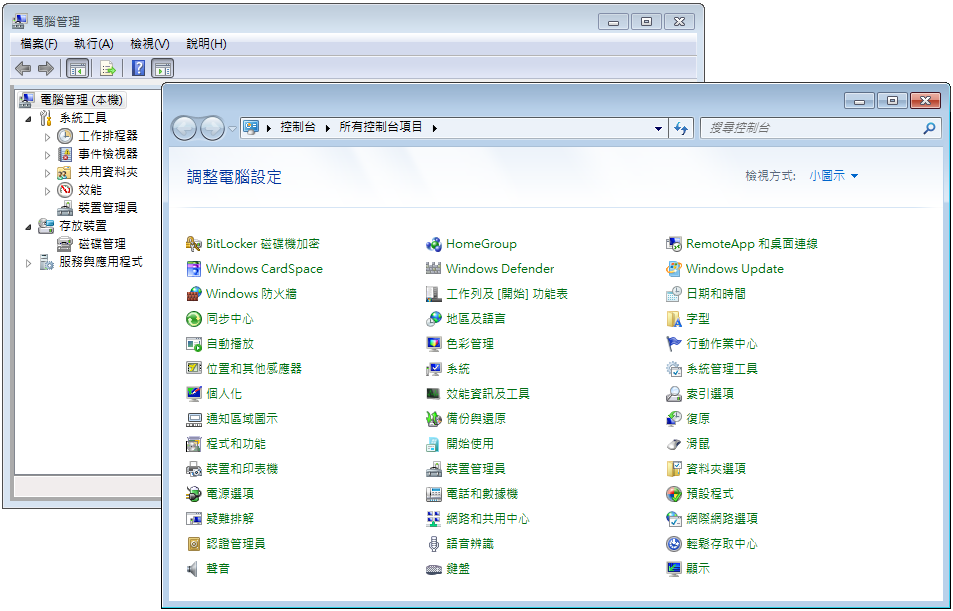Expand the arrow after 所有控制台項目 breadcrumb
The width and height of the screenshot is (953, 611).
(x=435, y=128)
